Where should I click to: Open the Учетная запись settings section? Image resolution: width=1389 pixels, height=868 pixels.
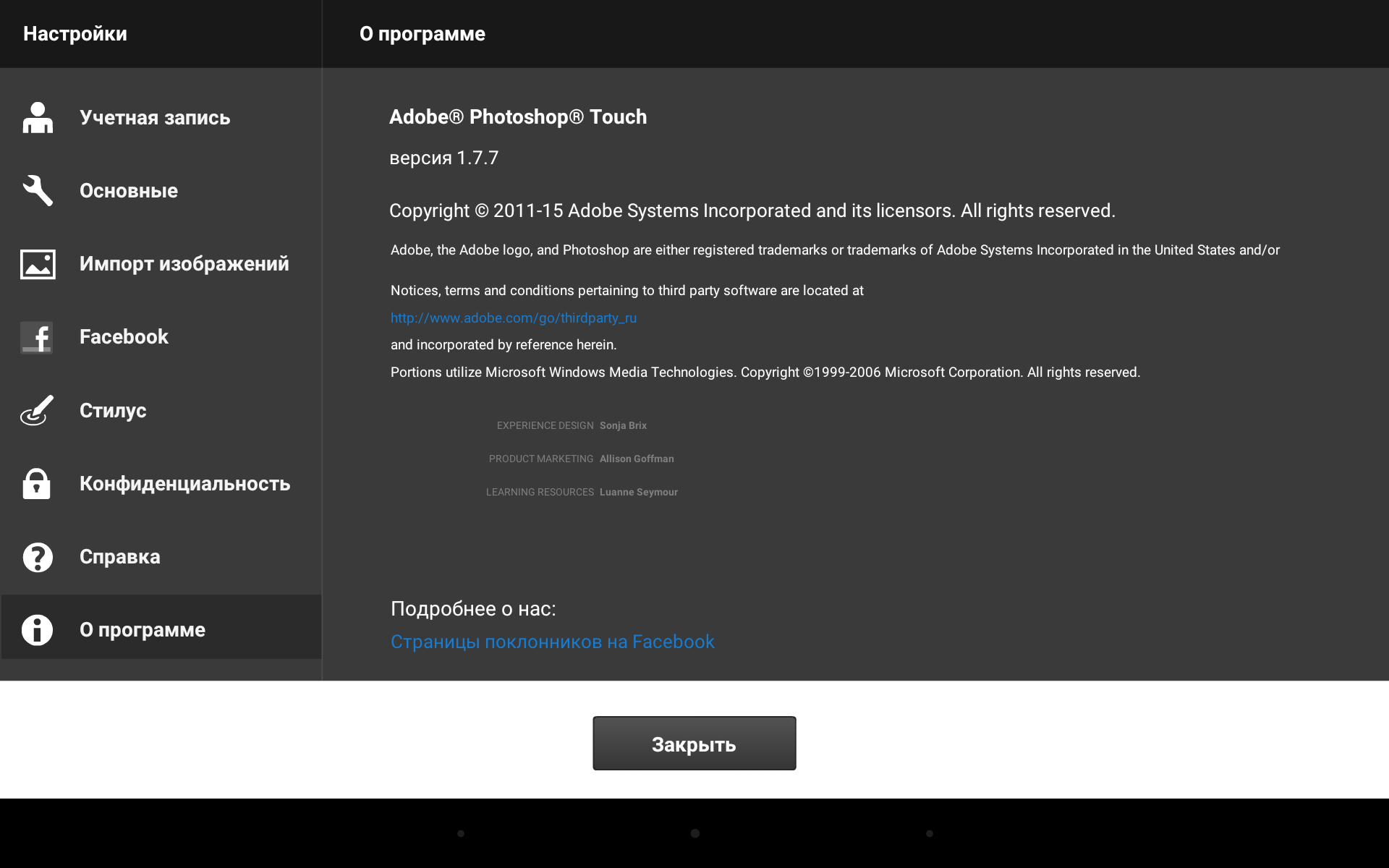[161, 118]
